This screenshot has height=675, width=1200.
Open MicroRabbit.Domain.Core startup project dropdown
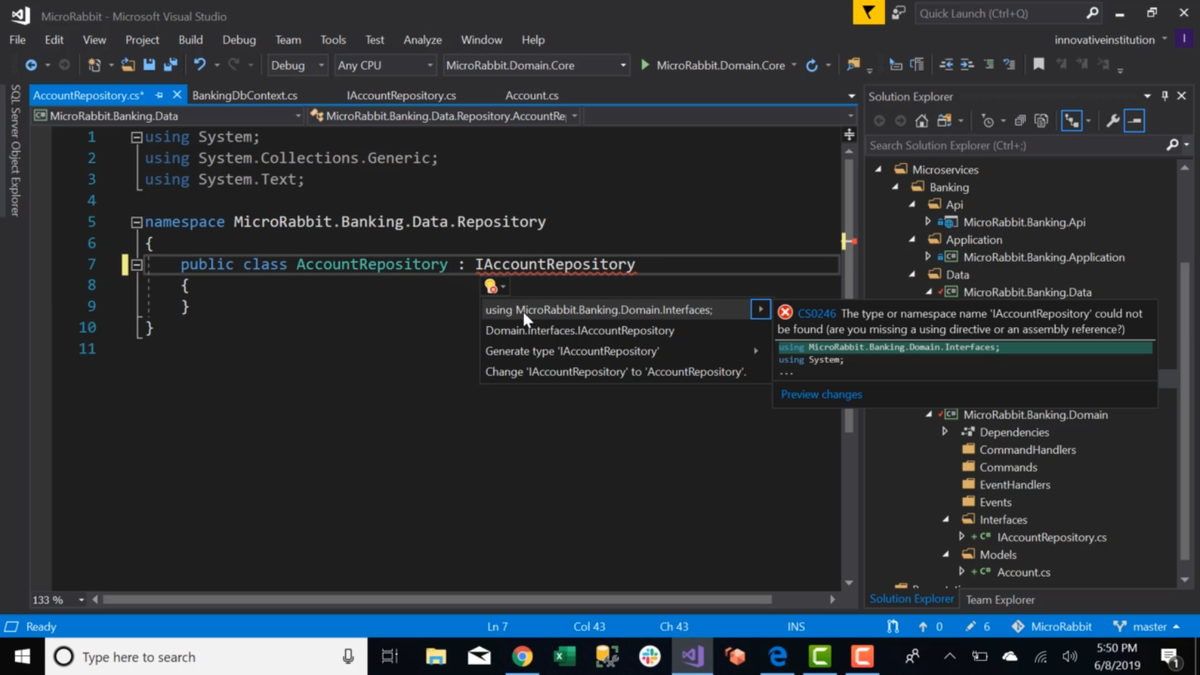click(x=536, y=65)
